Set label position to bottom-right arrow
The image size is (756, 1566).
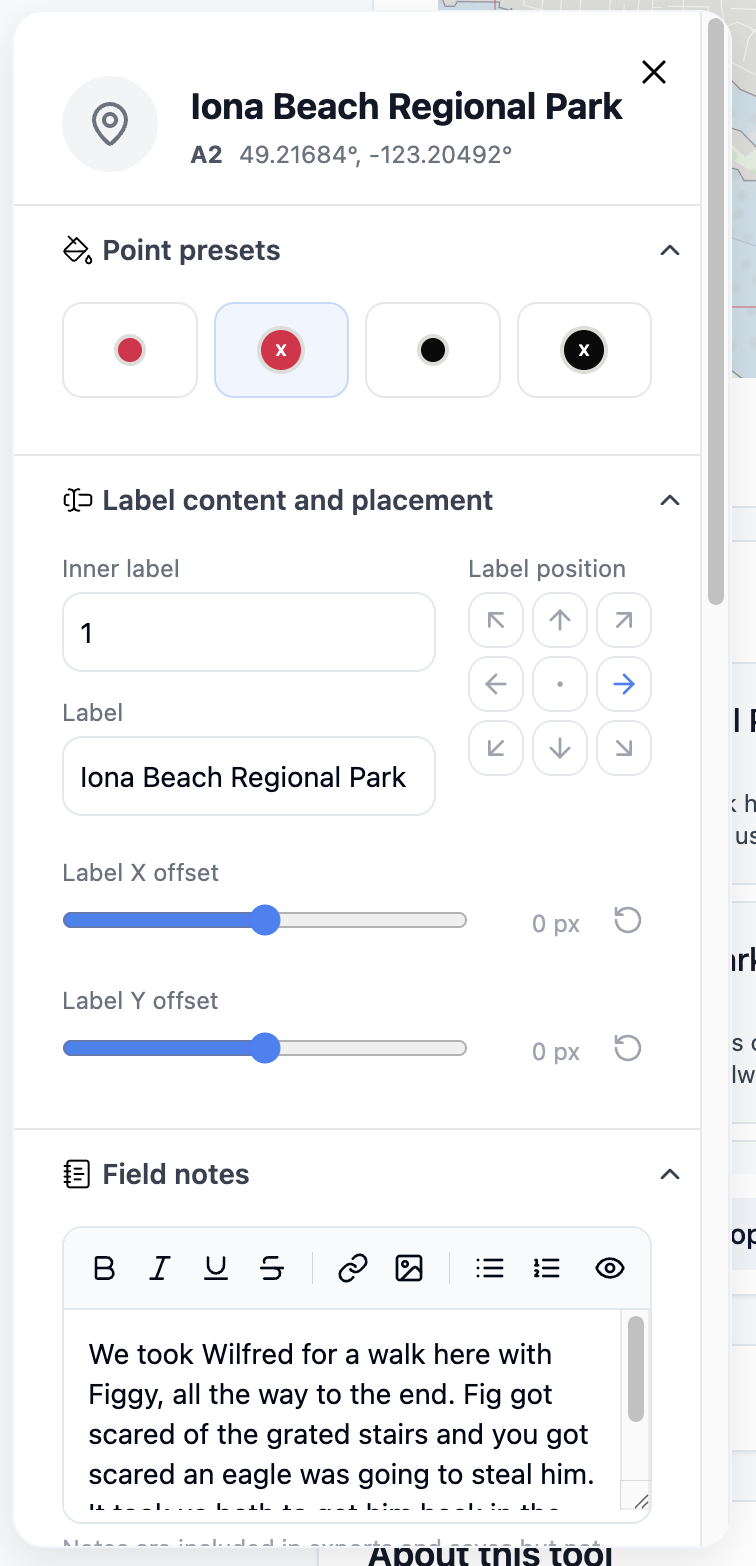tap(624, 748)
